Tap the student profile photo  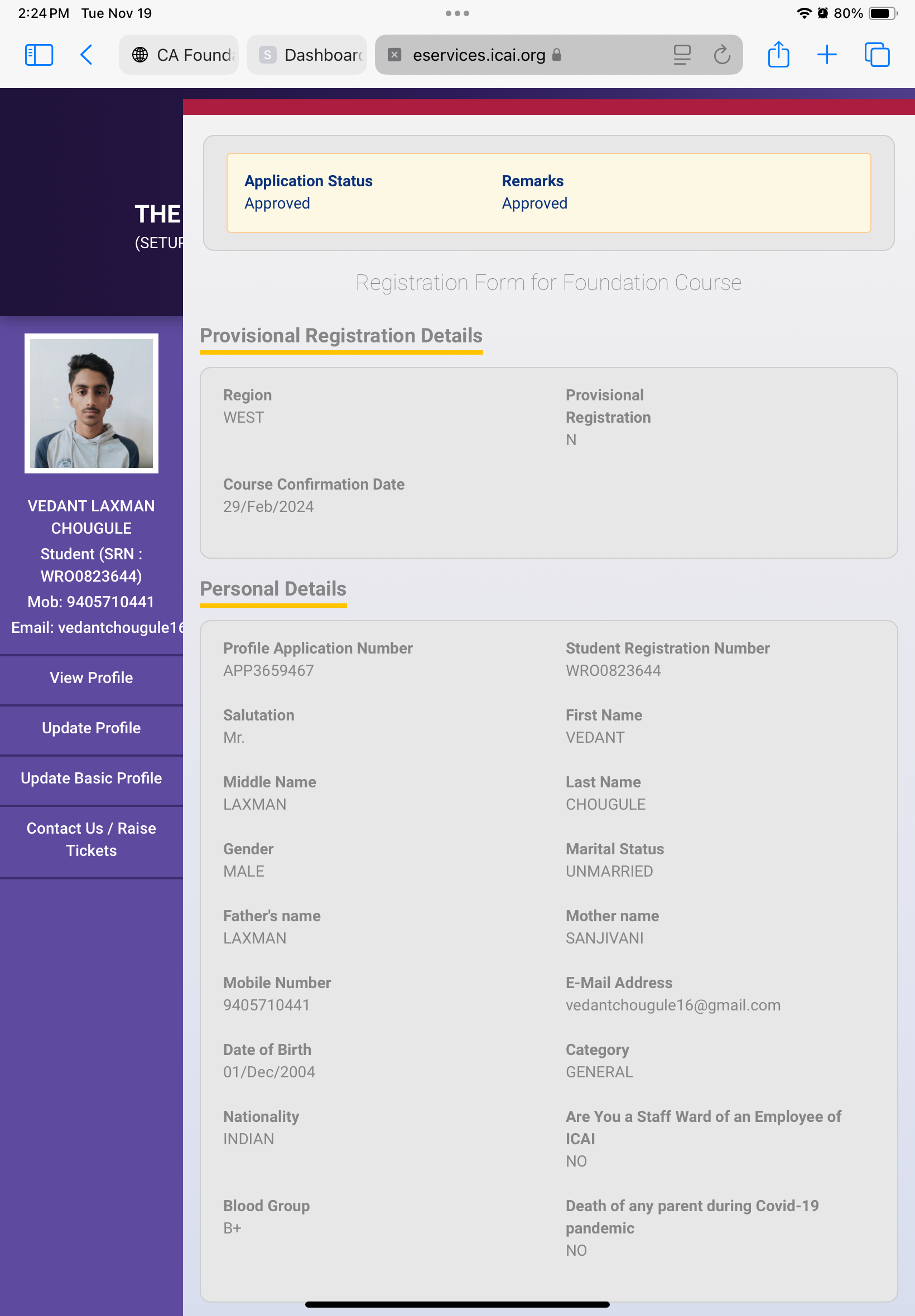(91, 403)
